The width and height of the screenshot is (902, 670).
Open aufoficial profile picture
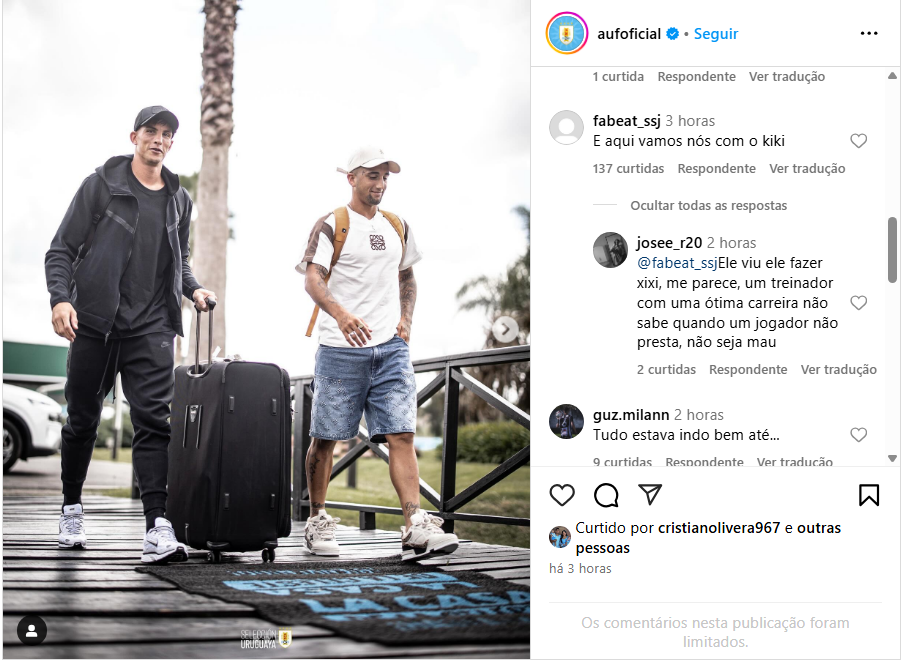pos(567,33)
